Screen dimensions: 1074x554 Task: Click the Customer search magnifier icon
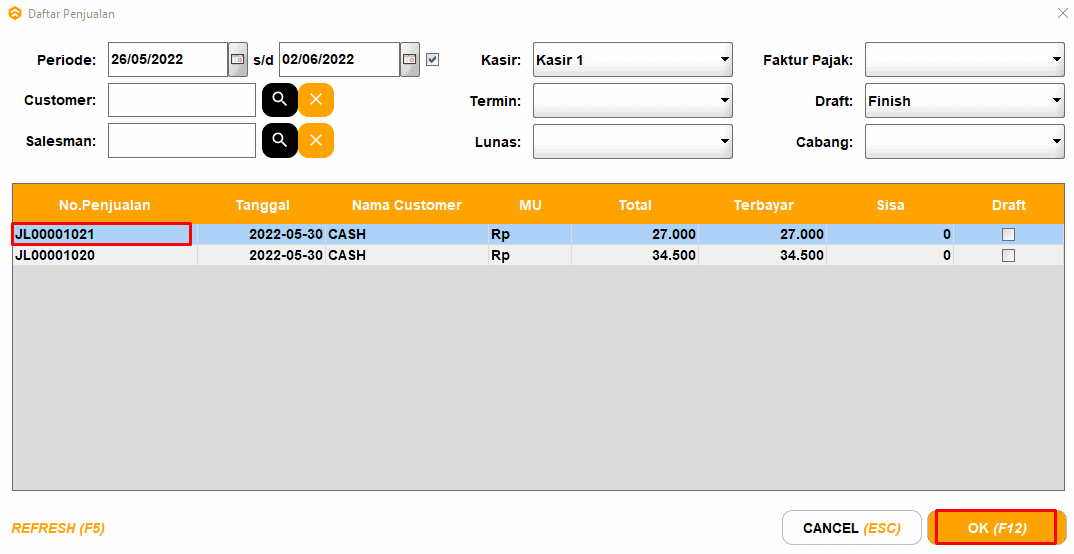tap(279, 100)
